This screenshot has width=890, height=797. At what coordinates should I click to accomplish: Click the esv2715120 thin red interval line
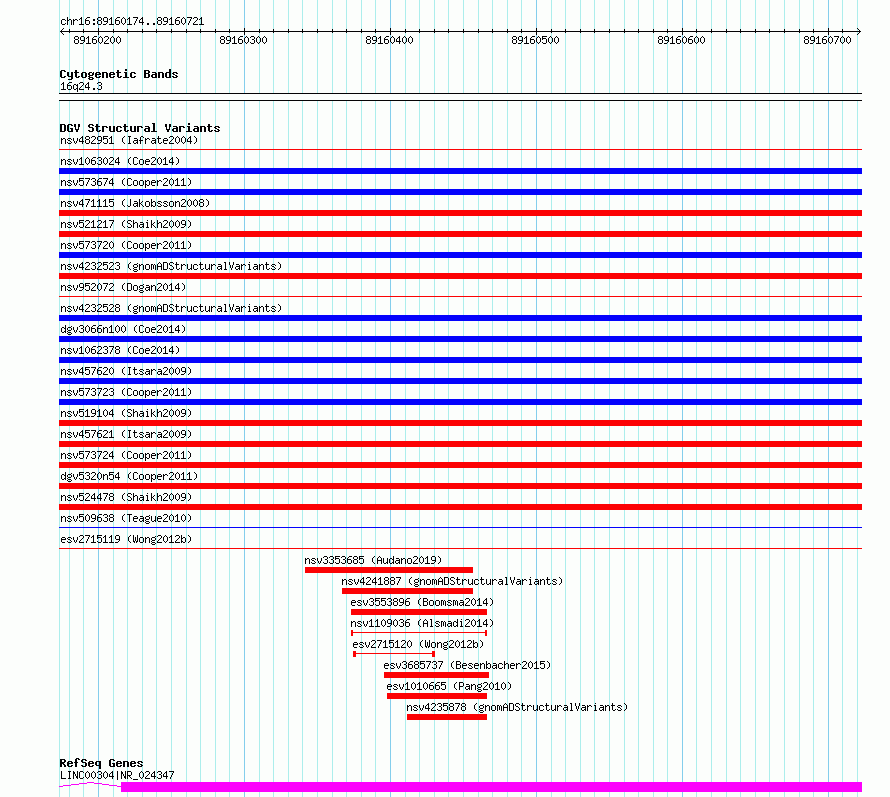coord(394,654)
